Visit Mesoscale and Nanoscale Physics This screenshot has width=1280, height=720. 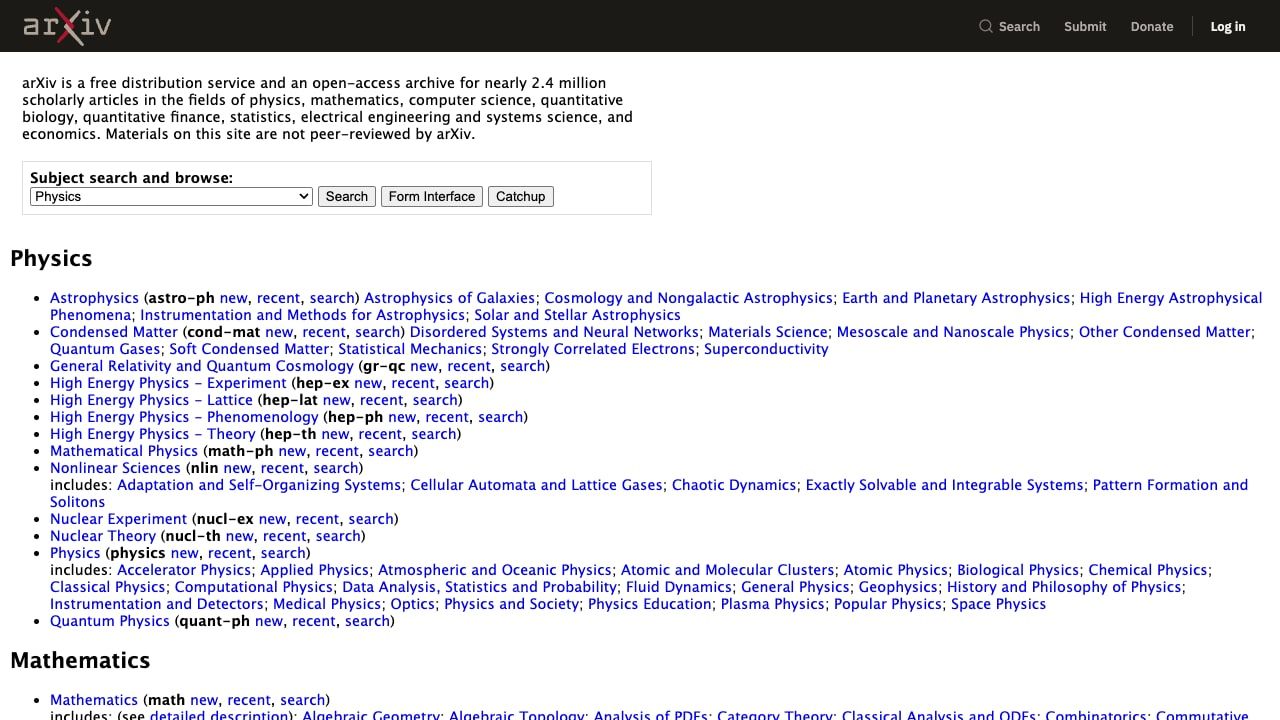pos(953,332)
